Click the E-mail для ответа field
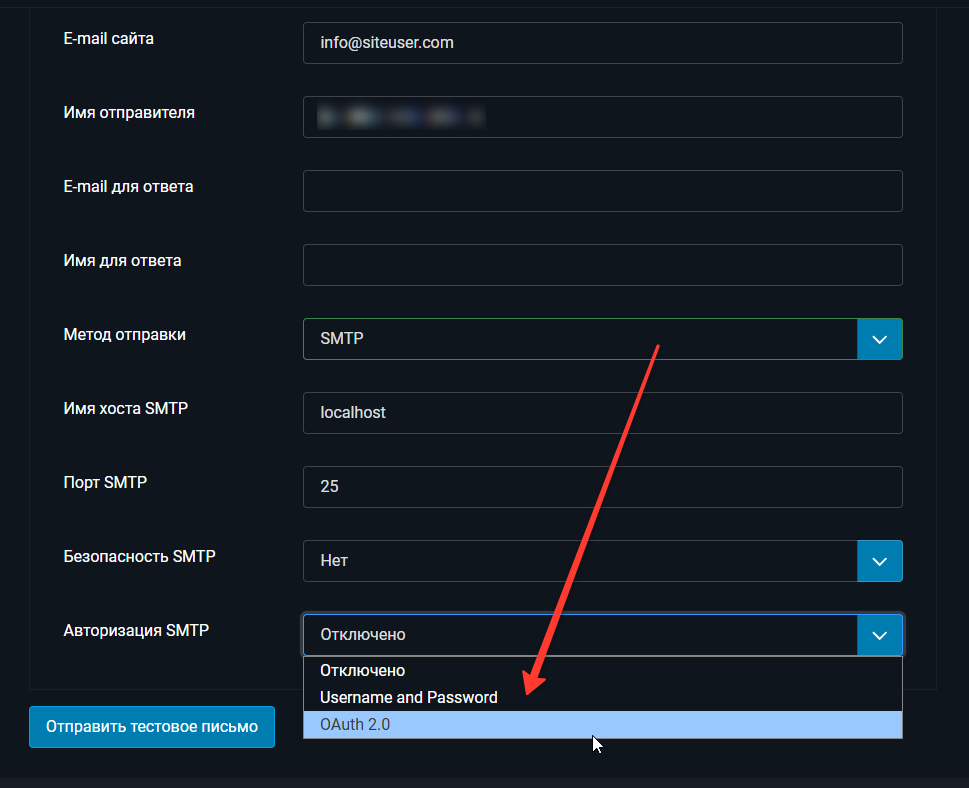Viewport: 969px width, 788px height. coord(603,191)
